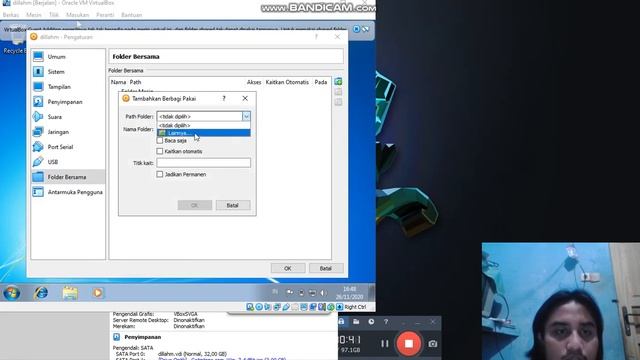Click the Pada column header
This screenshot has width=640, height=360.
[320, 82]
